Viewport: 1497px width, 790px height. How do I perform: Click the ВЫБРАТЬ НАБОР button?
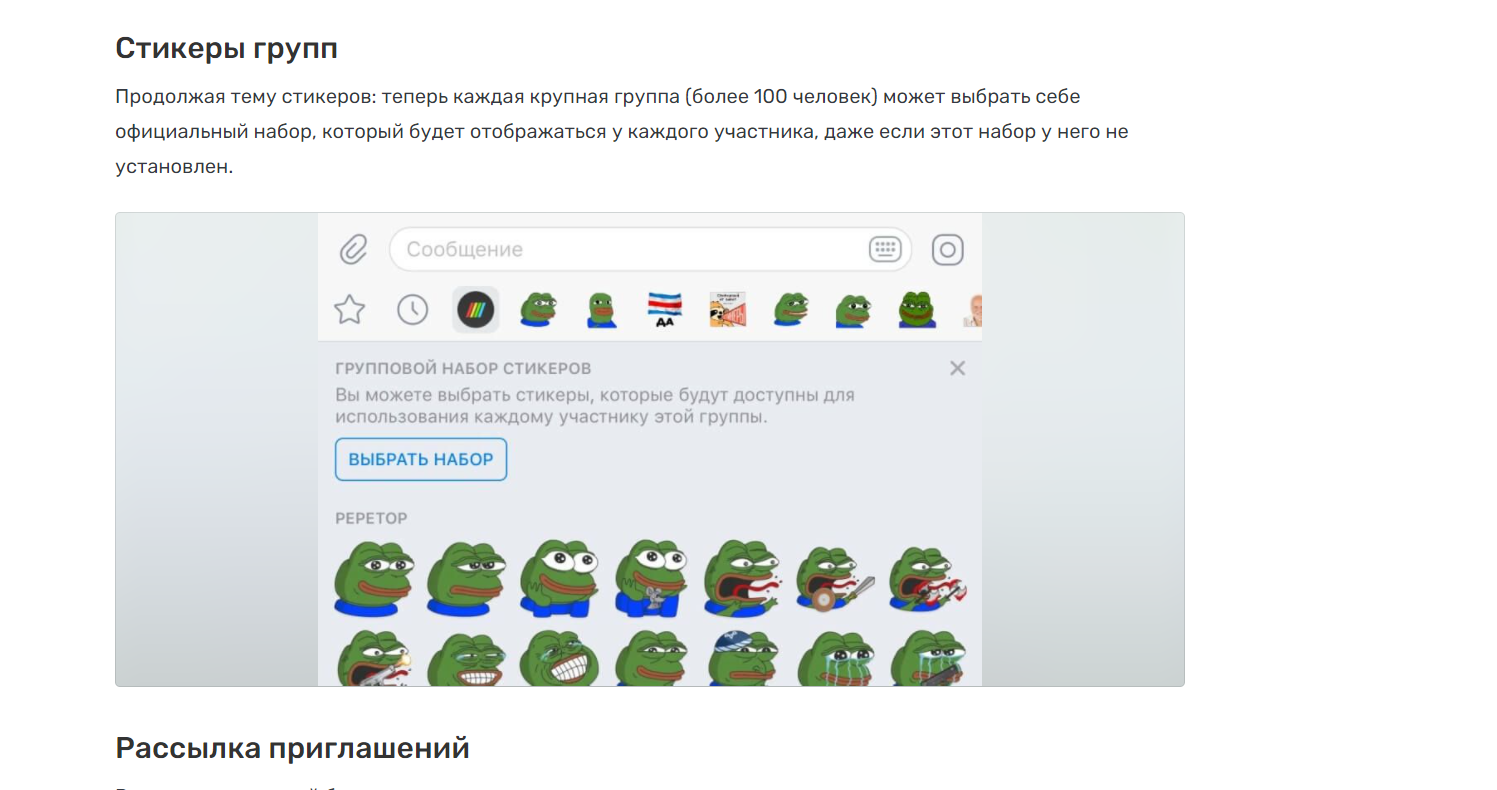[421, 459]
